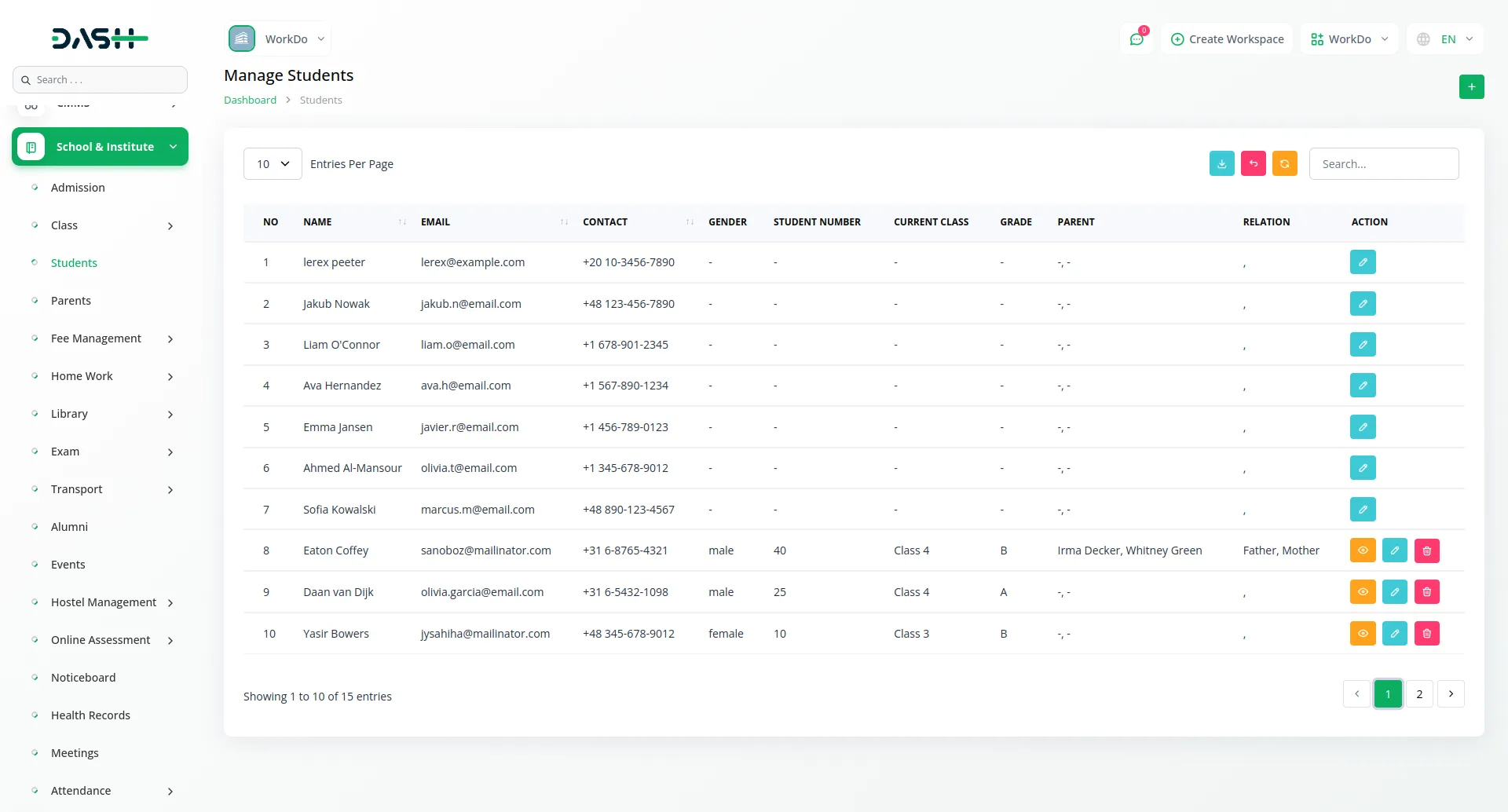The height and width of the screenshot is (812, 1508).
Task: Open the WorkDo user menu at top right
Action: pyautogui.click(x=1349, y=39)
